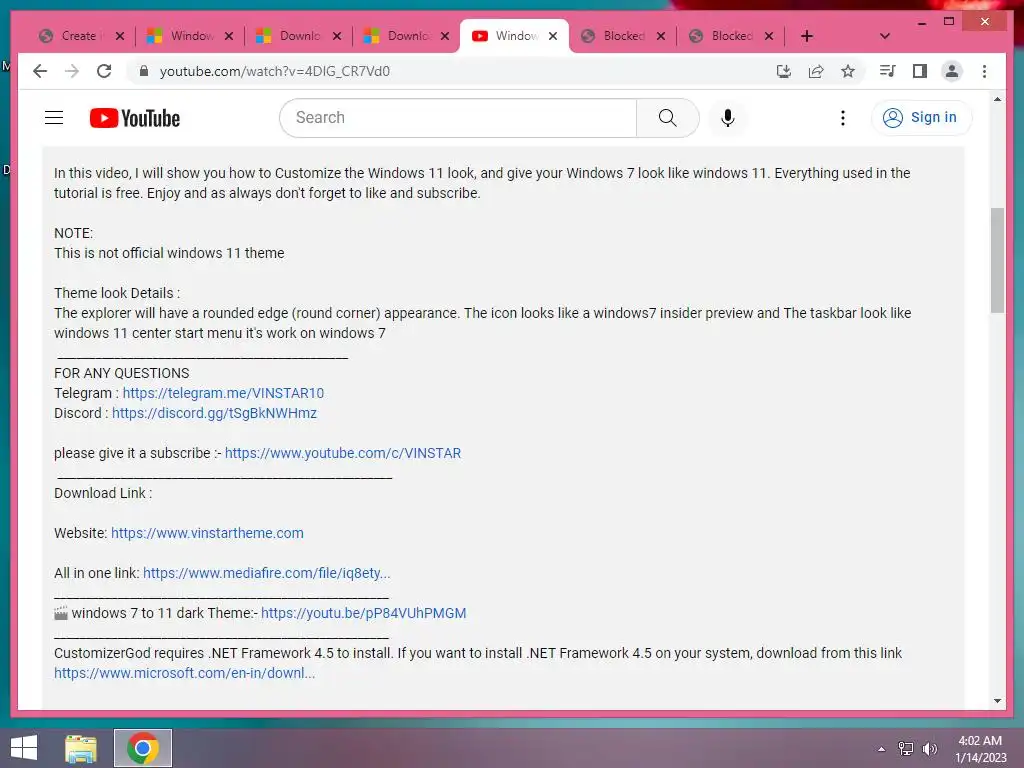Open Windows Start button
The width and height of the screenshot is (1024, 768).
tap(24, 748)
